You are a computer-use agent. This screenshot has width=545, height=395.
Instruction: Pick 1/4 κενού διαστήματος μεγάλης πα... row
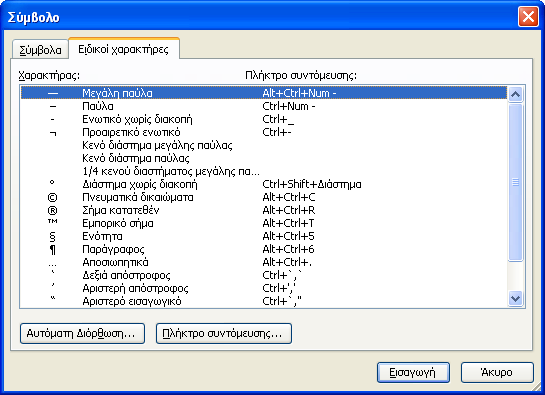[264, 171]
